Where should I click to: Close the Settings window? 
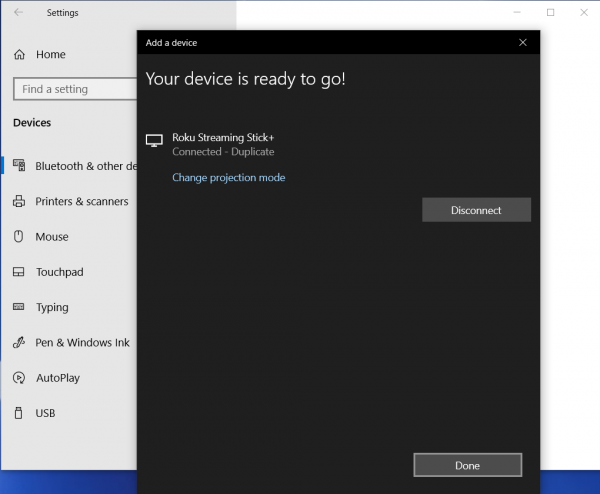[x=584, y=12]
